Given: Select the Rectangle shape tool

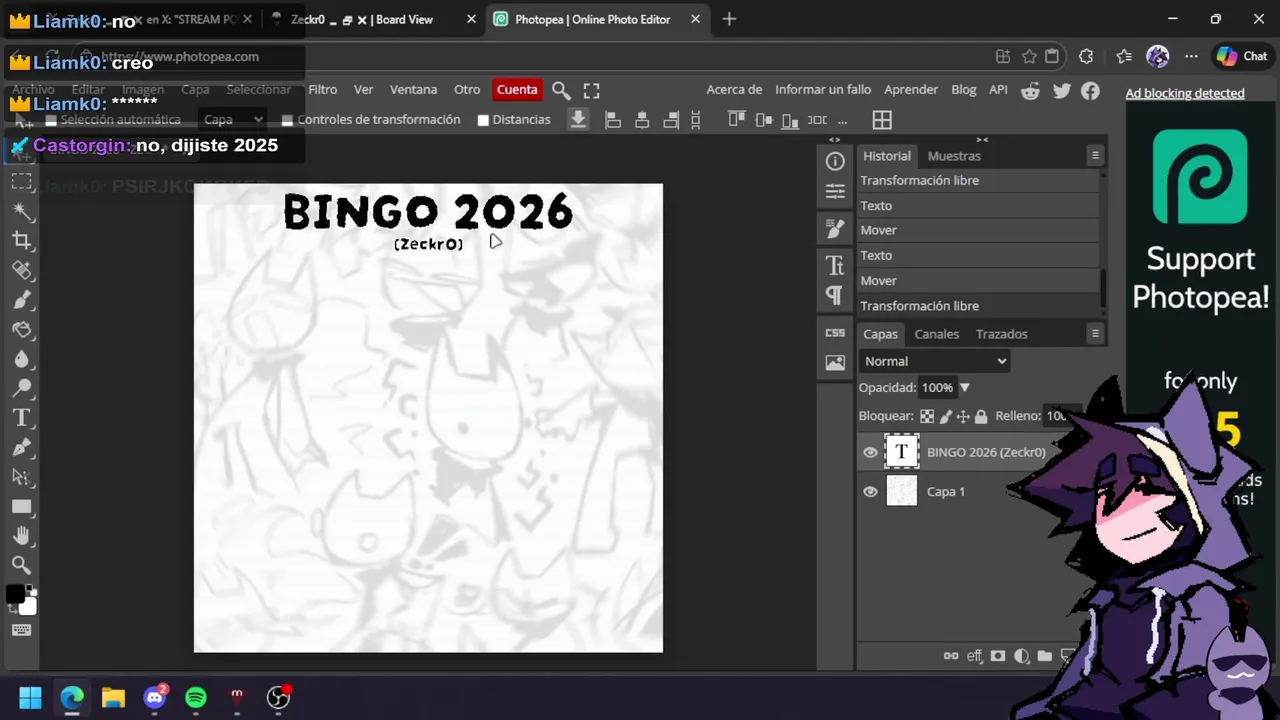Looking at the screenshot, I should coord(21,506).
